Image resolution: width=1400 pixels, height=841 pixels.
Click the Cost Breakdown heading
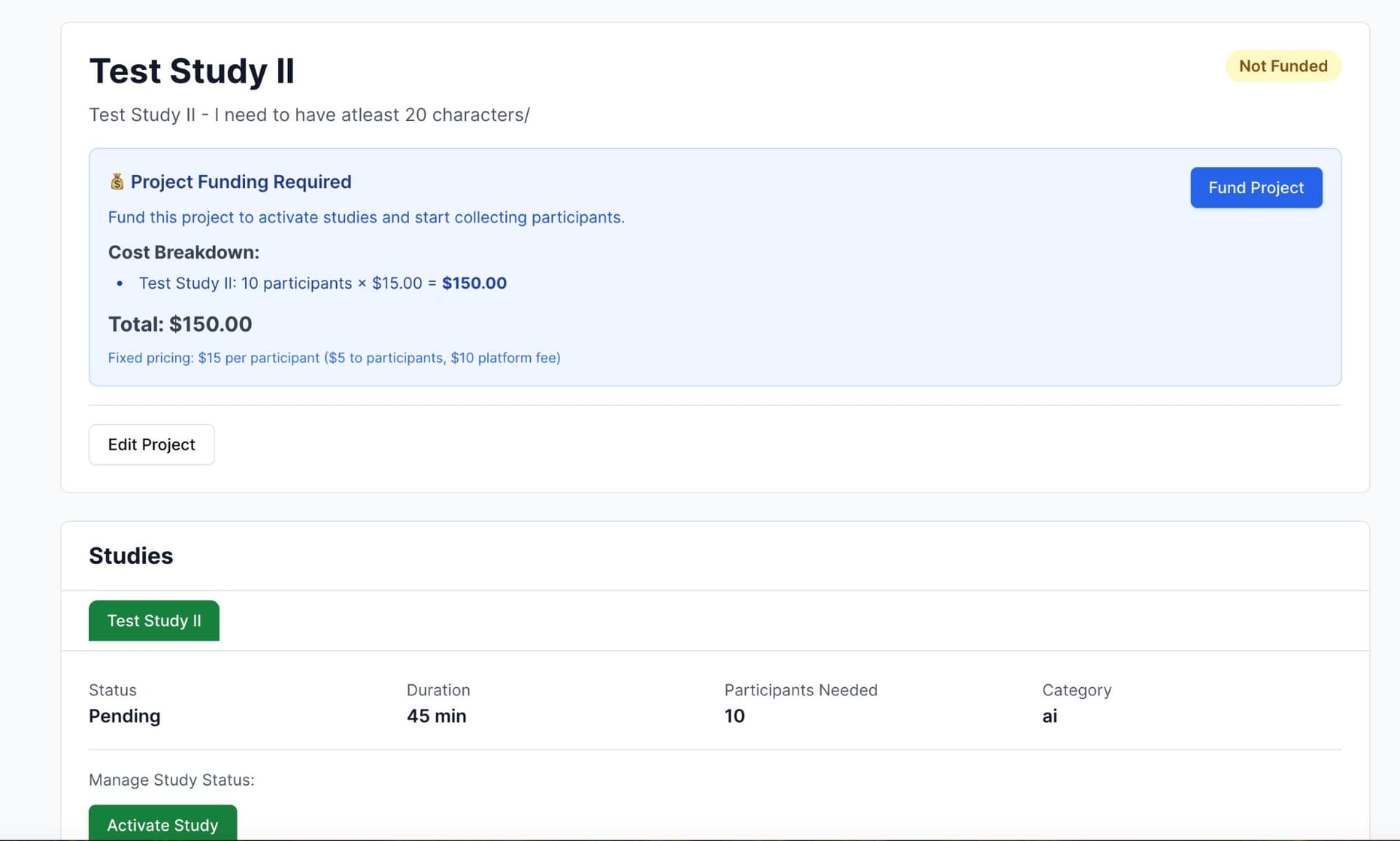tap(184, 252)
